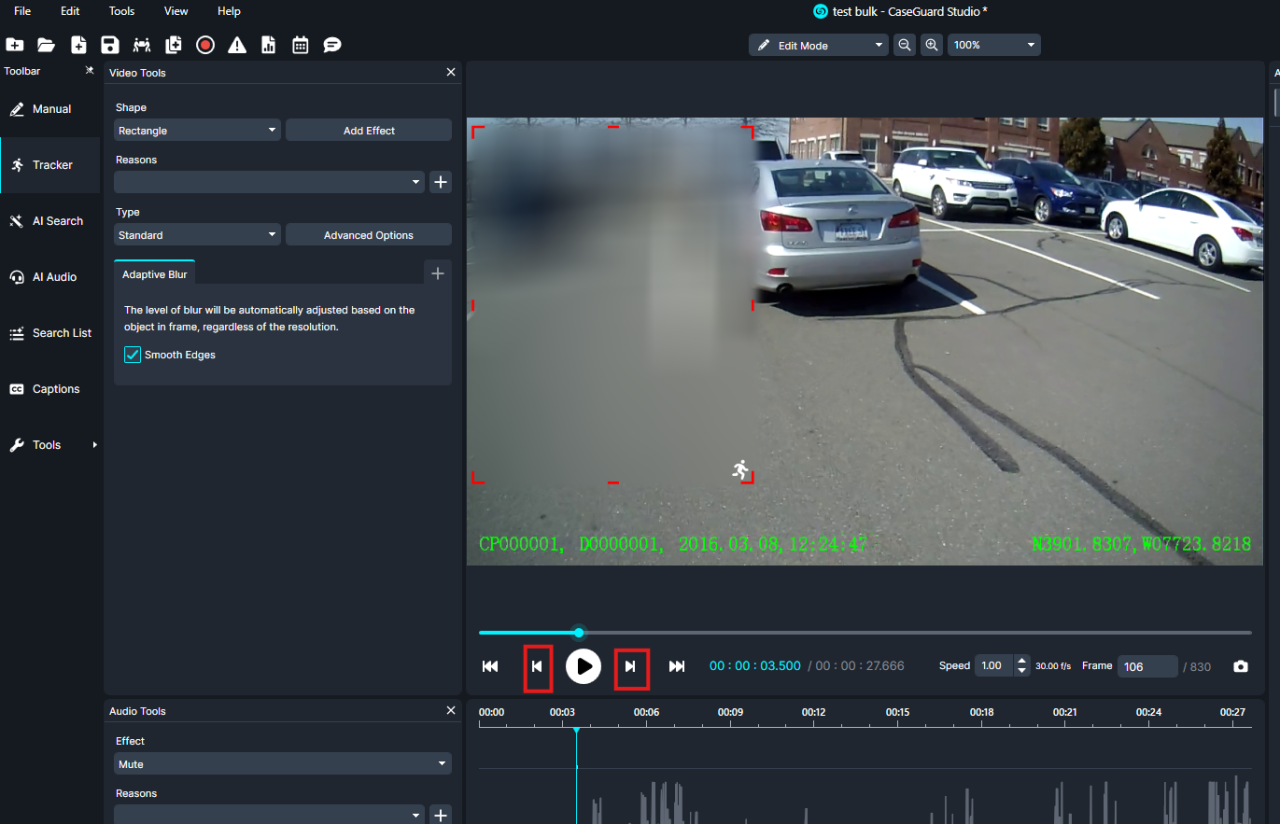The image size is (1280, 824).
Task: Open the Tracker tool in the sidebar
Action: point(51,165)
